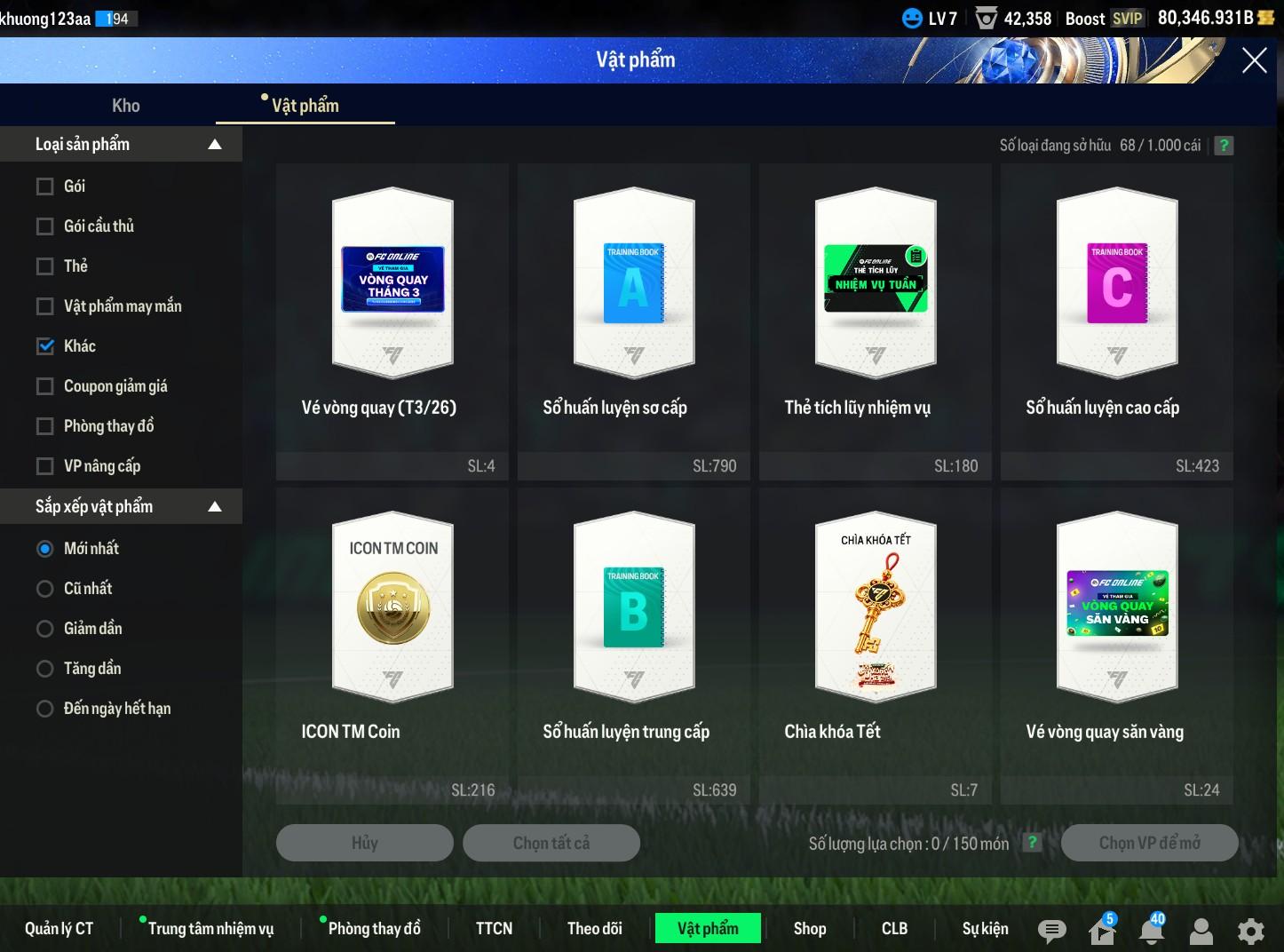Click the settings gear icon
The width and height of the screenshot is (1284, 952).
click(x=1250, y=930)
